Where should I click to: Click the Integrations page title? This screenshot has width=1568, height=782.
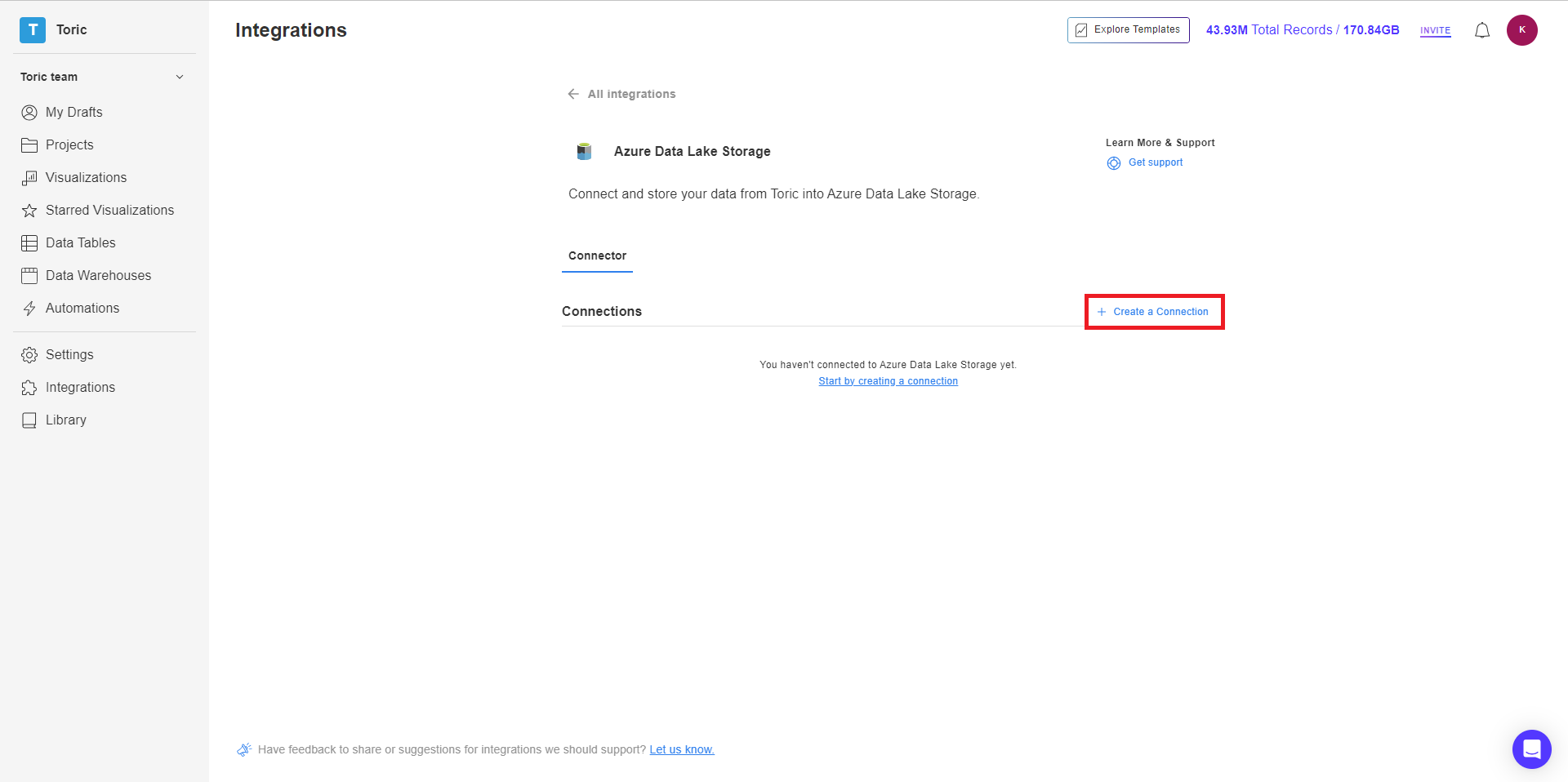click(291, 30)
